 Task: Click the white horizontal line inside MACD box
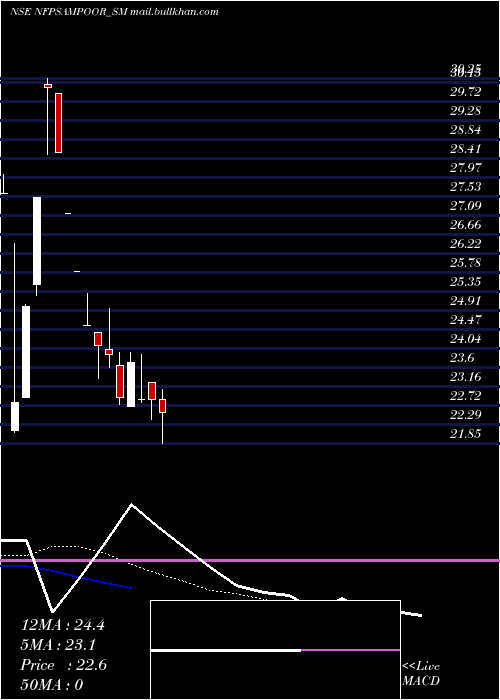pyautogui.click(x=226, y=650)
